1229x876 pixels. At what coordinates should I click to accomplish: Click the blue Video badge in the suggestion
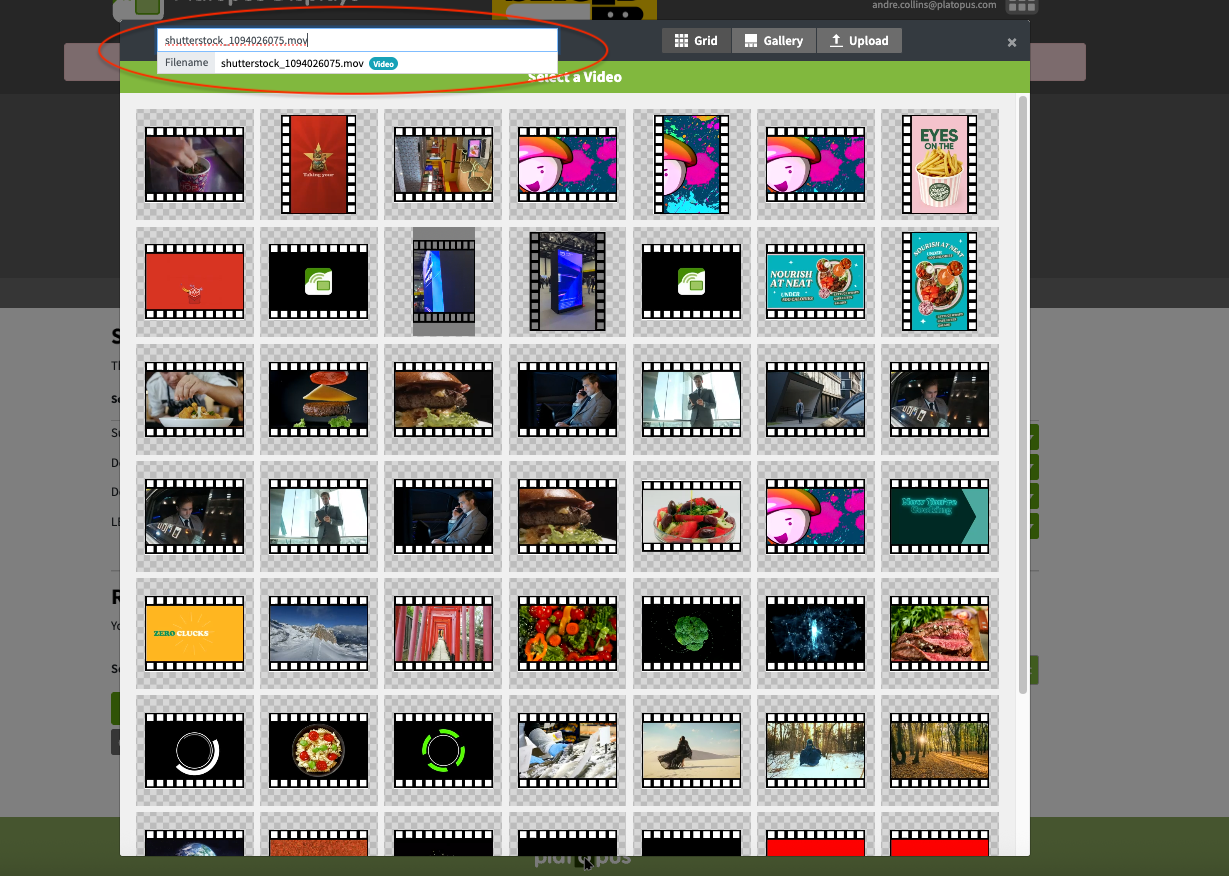383,63
